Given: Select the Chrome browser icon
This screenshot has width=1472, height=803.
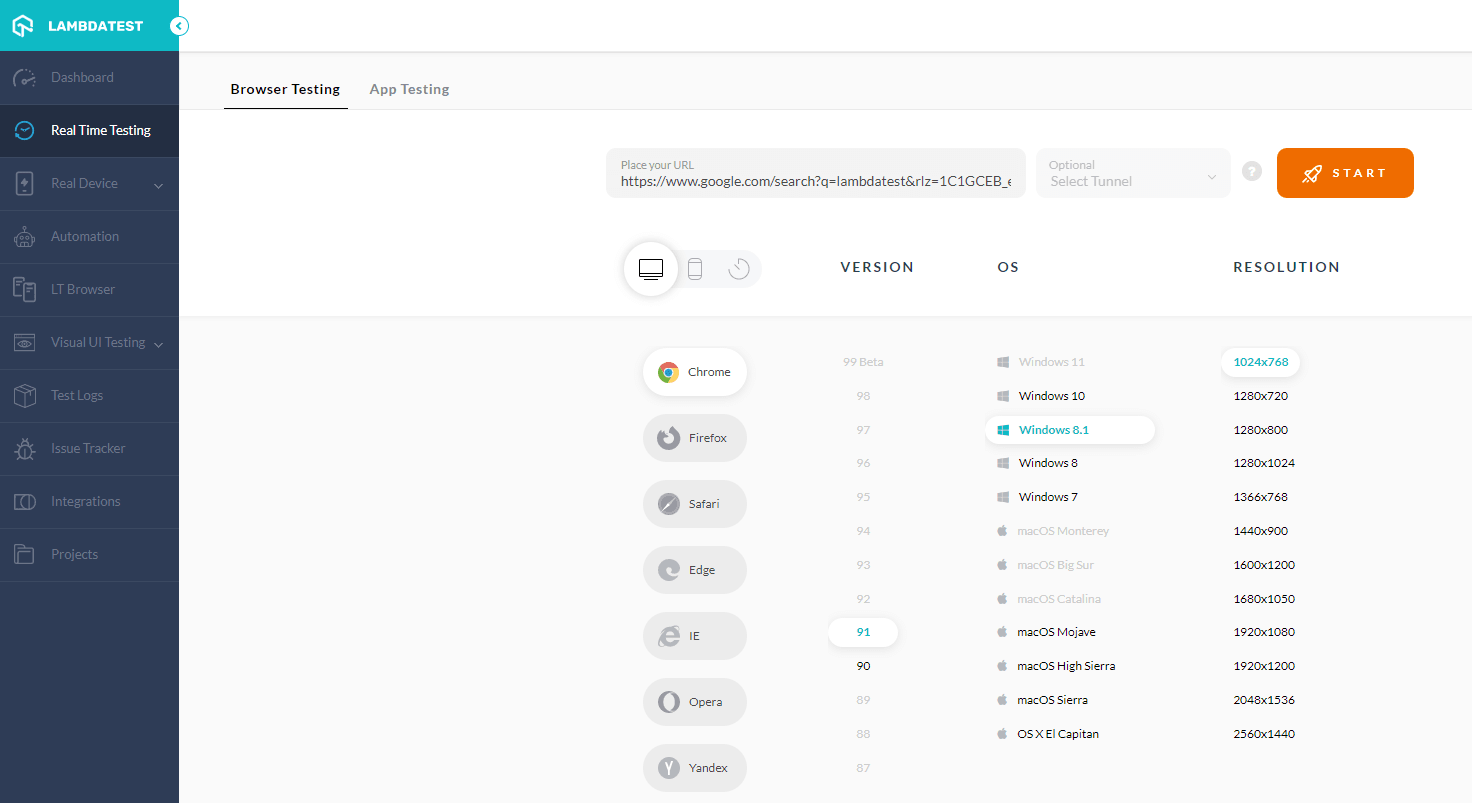Looking at the screenshot, I should (694, 371).
